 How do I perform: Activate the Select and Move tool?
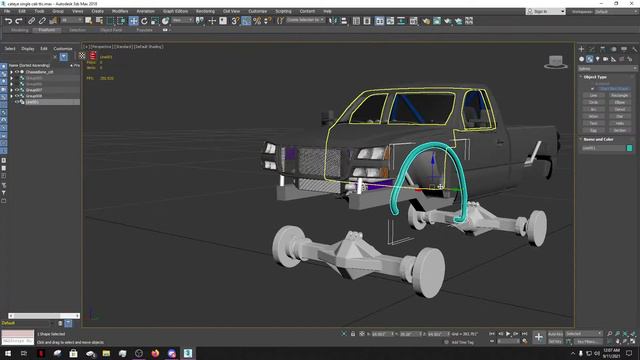pos(133,21)
